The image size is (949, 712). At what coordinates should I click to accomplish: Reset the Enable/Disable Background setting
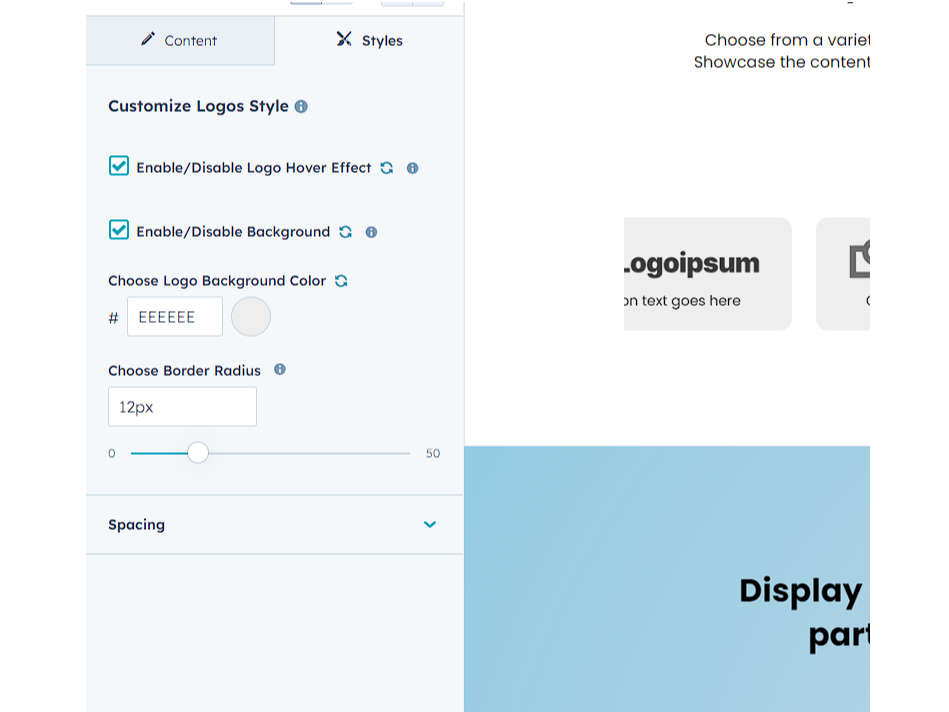tap(346, 231)
